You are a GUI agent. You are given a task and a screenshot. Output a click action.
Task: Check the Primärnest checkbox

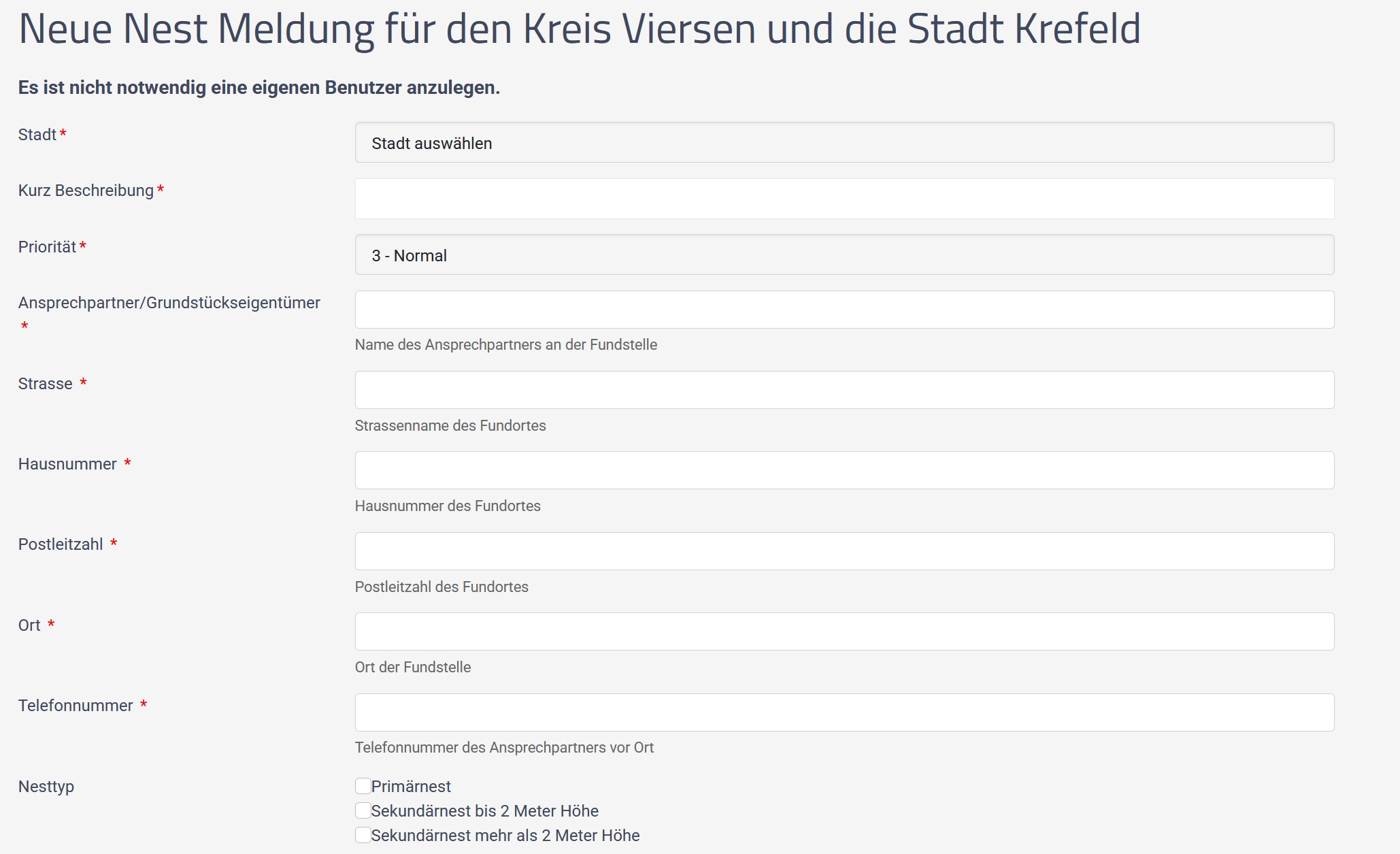pyautogui.click(x=363, y=786)
